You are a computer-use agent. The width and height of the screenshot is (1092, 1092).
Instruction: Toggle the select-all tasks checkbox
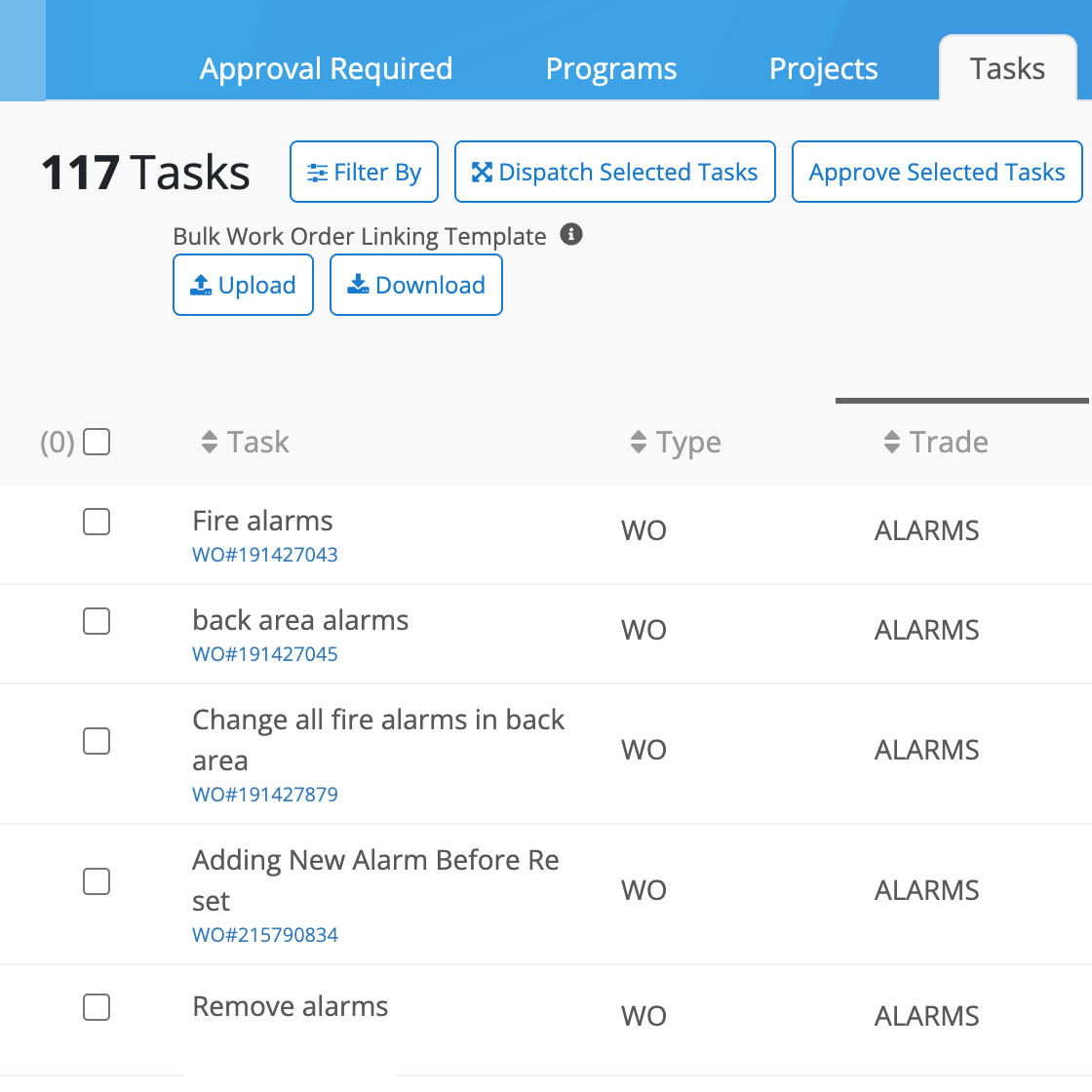pyautogui.click(x=97, y=442)
